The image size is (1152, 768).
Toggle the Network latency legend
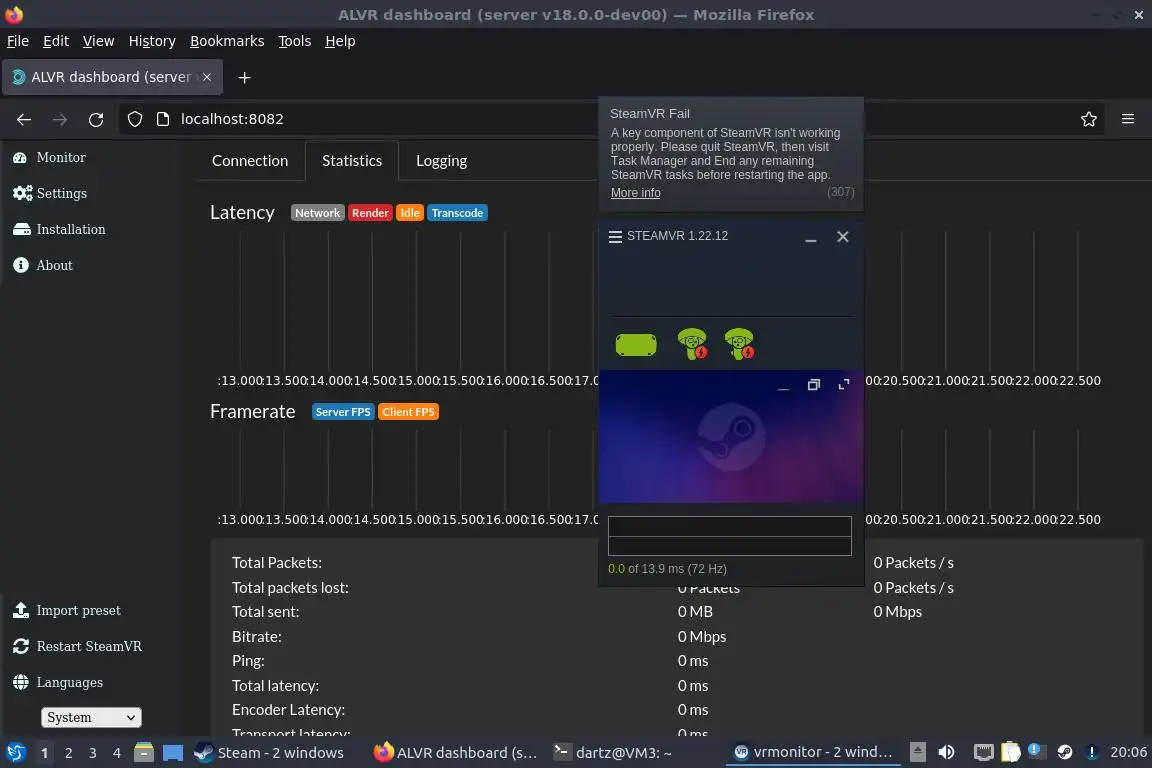[x=317, y=213]
